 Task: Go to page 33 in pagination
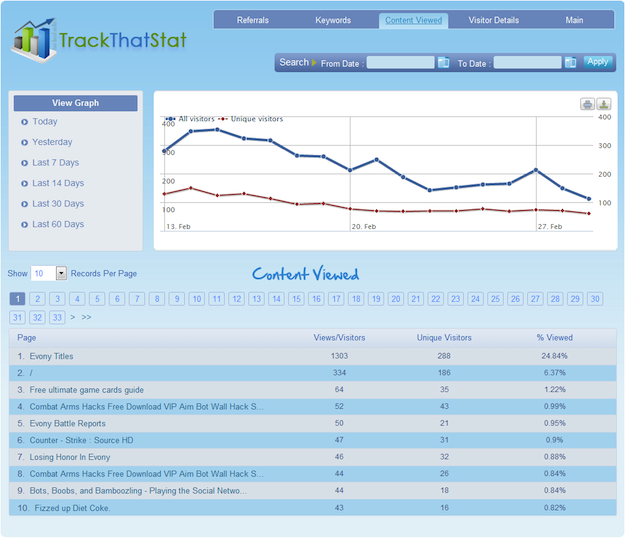[x=57, y=317]
